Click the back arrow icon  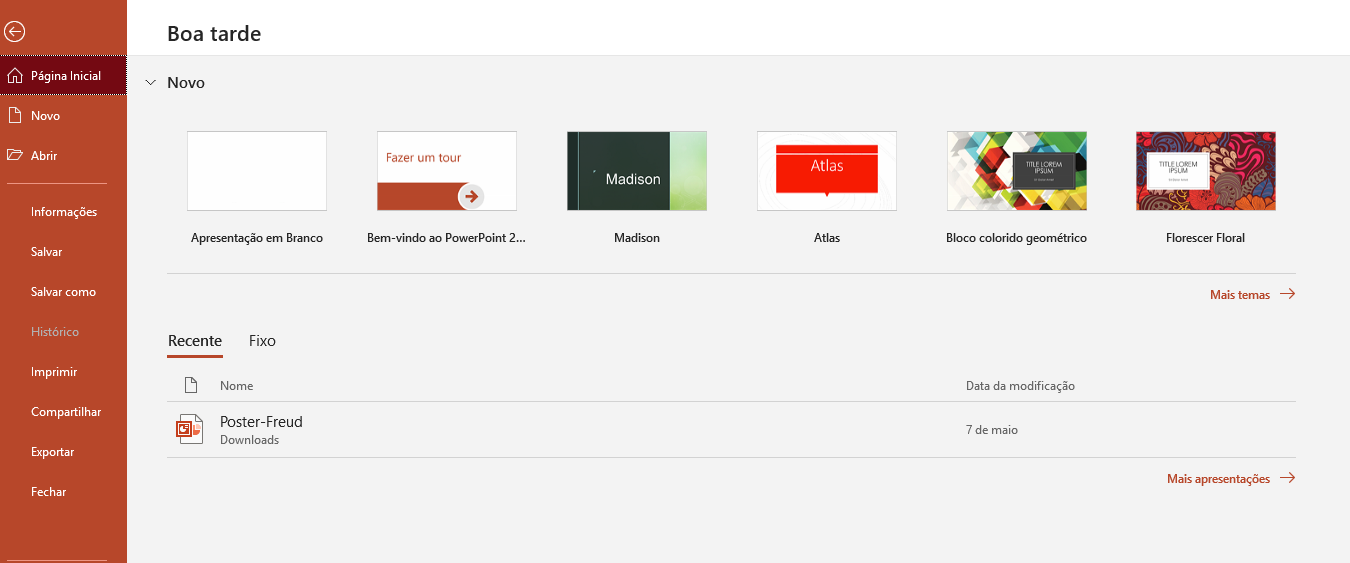click(14, 32)
